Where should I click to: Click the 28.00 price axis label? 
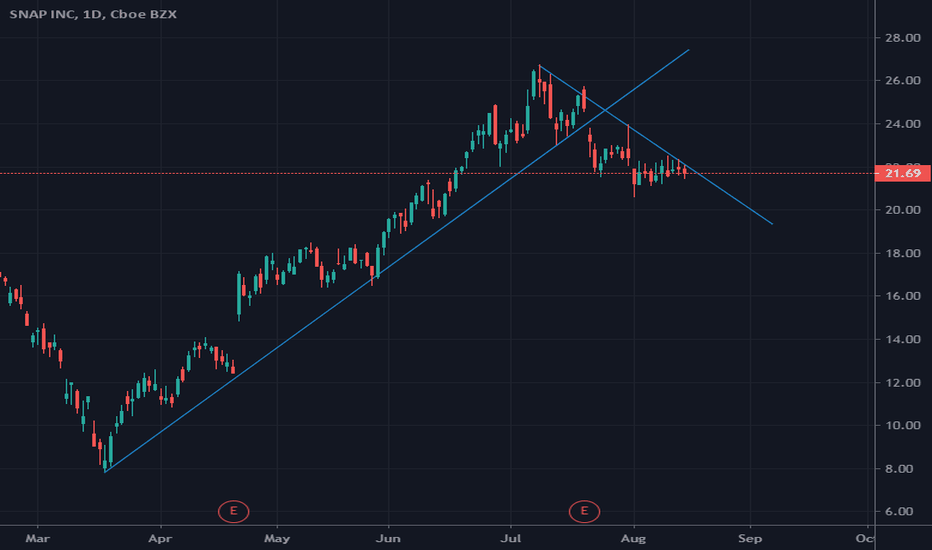[902, 38]
